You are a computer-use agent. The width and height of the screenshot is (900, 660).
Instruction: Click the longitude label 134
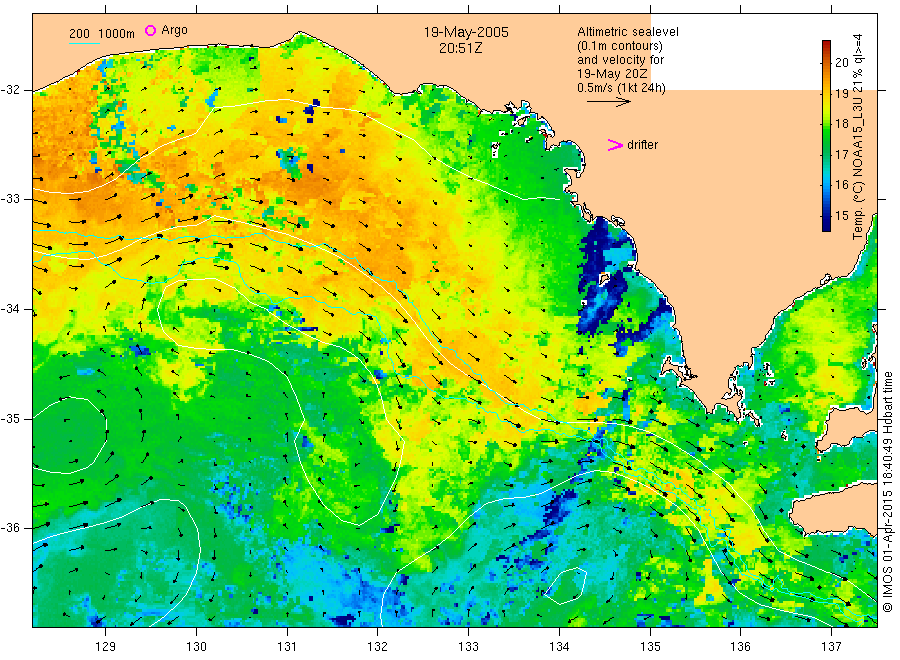point(559,647)
